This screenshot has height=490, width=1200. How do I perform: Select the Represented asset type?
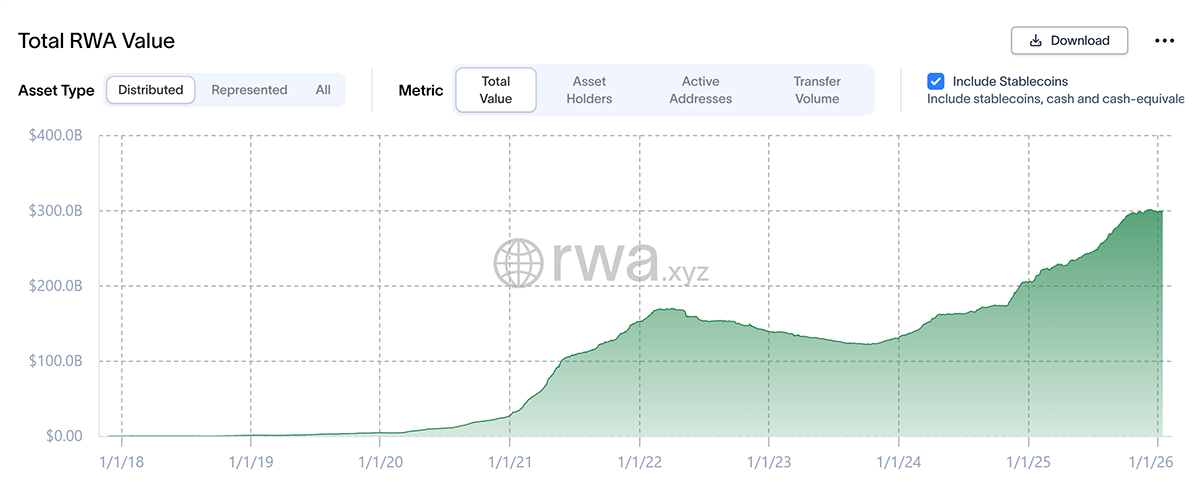pos(249,90)
